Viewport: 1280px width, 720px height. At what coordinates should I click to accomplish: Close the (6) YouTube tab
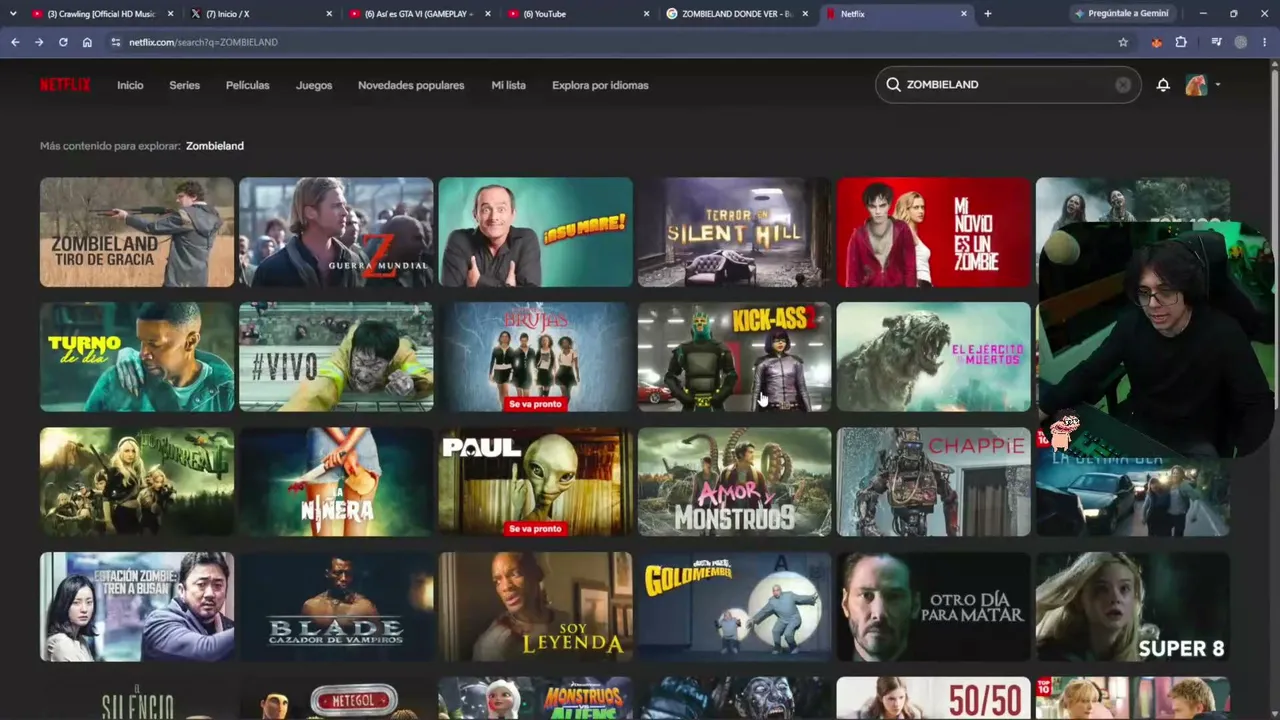[646, 14]
